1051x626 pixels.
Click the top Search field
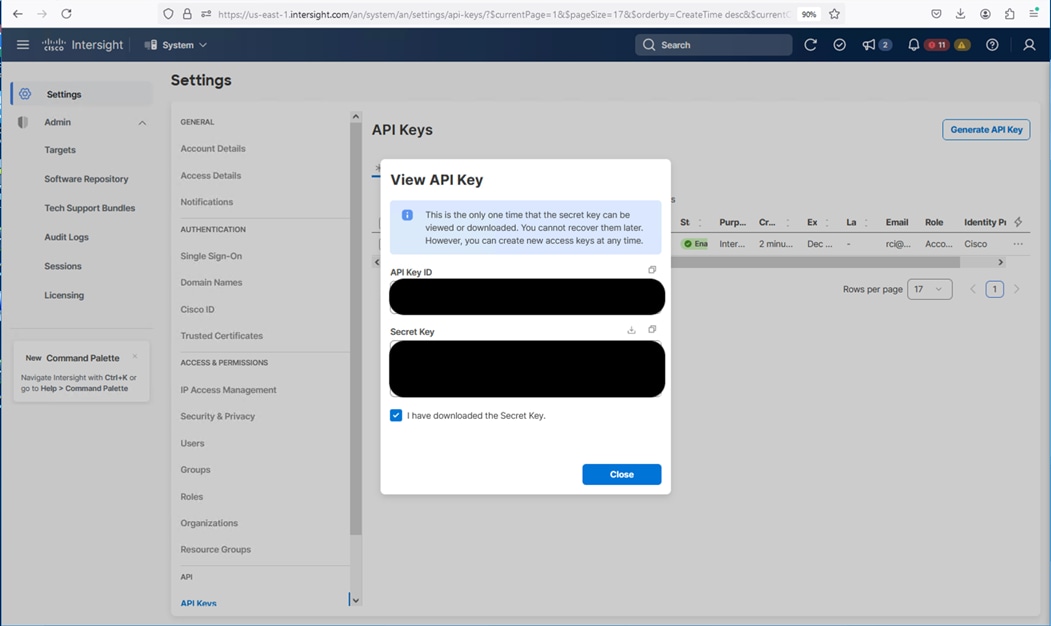[x=714, y=45]
